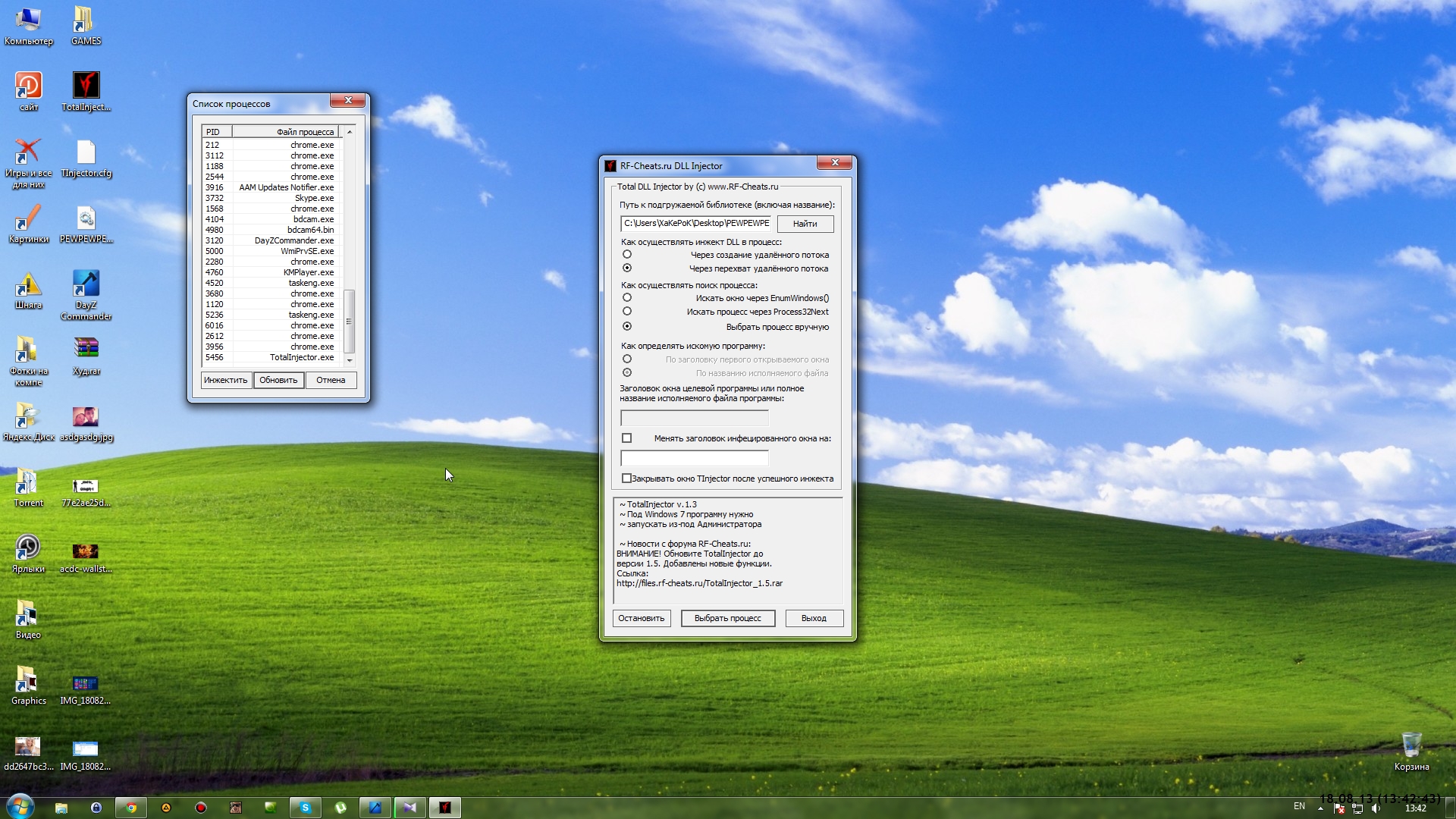Open the PEWPEWPE file icon

[x=86, y=224]
